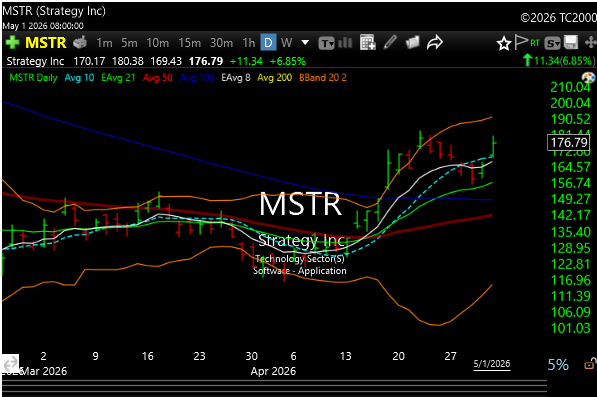The image size is (597, 397).
Task: Click the save floppy disk icon
Action: [x=570, y=43]
